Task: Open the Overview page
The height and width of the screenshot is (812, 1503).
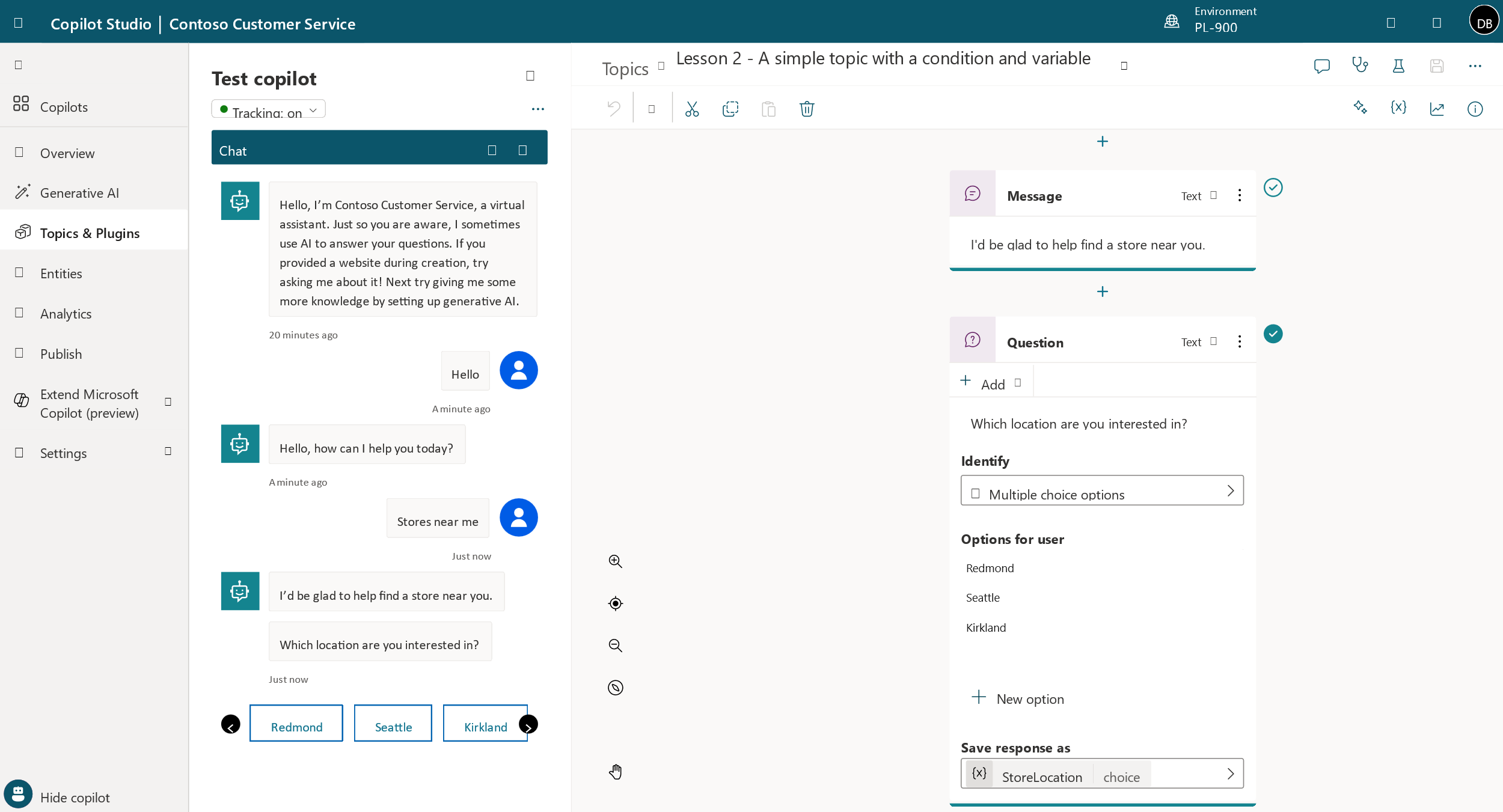Action: tap(94, 153)
